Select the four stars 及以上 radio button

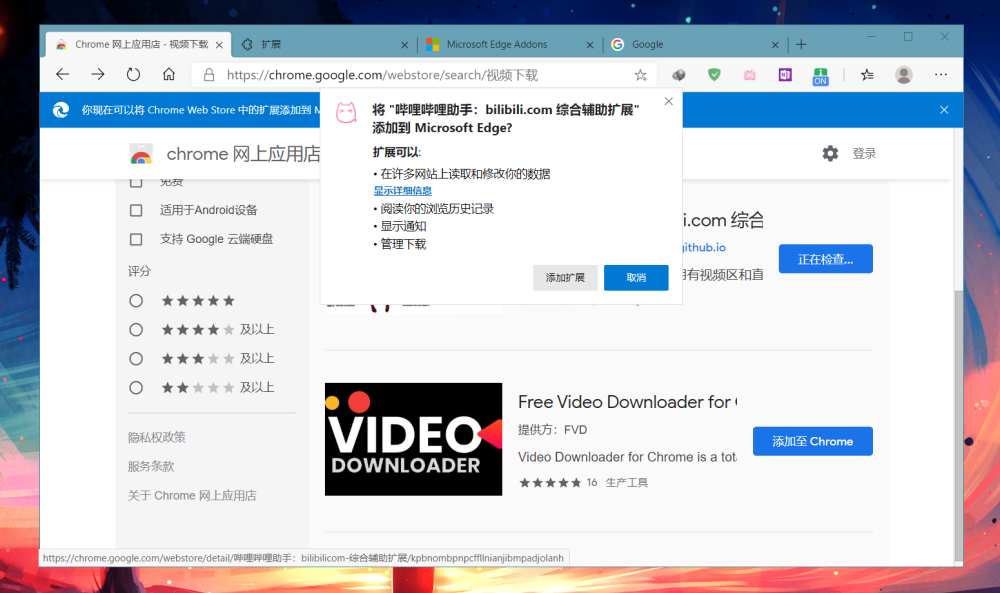coord(136,330)
